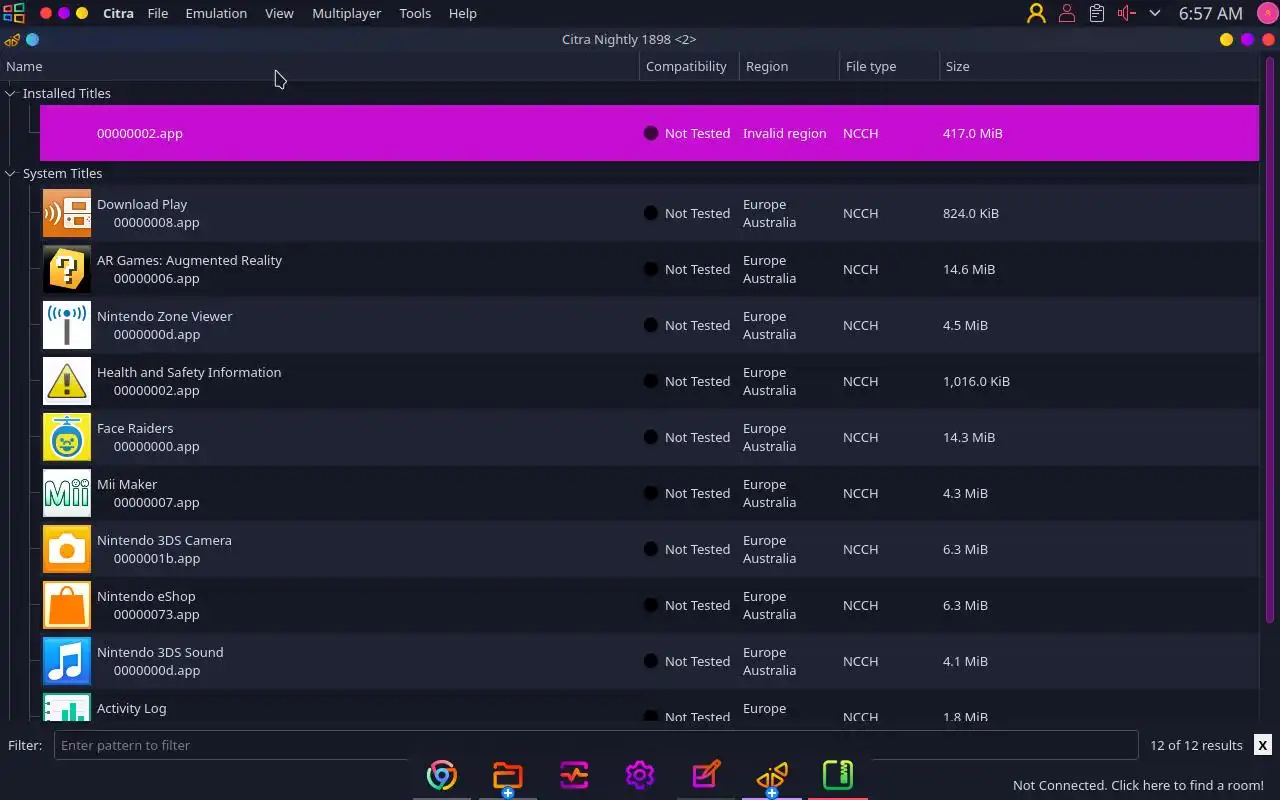Viewport: 1280px width, 800px height.
Task: Sort by Name column header
Action: point(320,66)
